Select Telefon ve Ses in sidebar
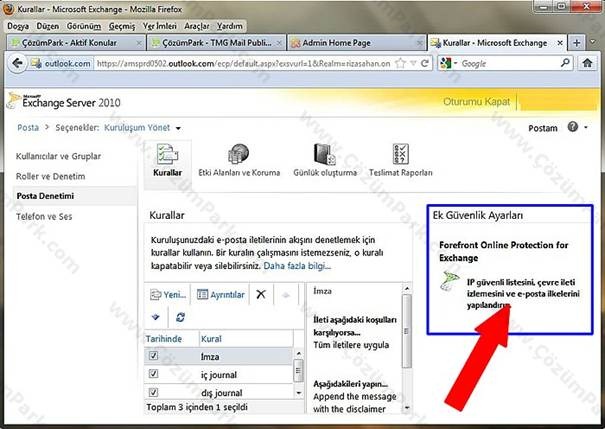The image size is (605, 429). [44, 216]
